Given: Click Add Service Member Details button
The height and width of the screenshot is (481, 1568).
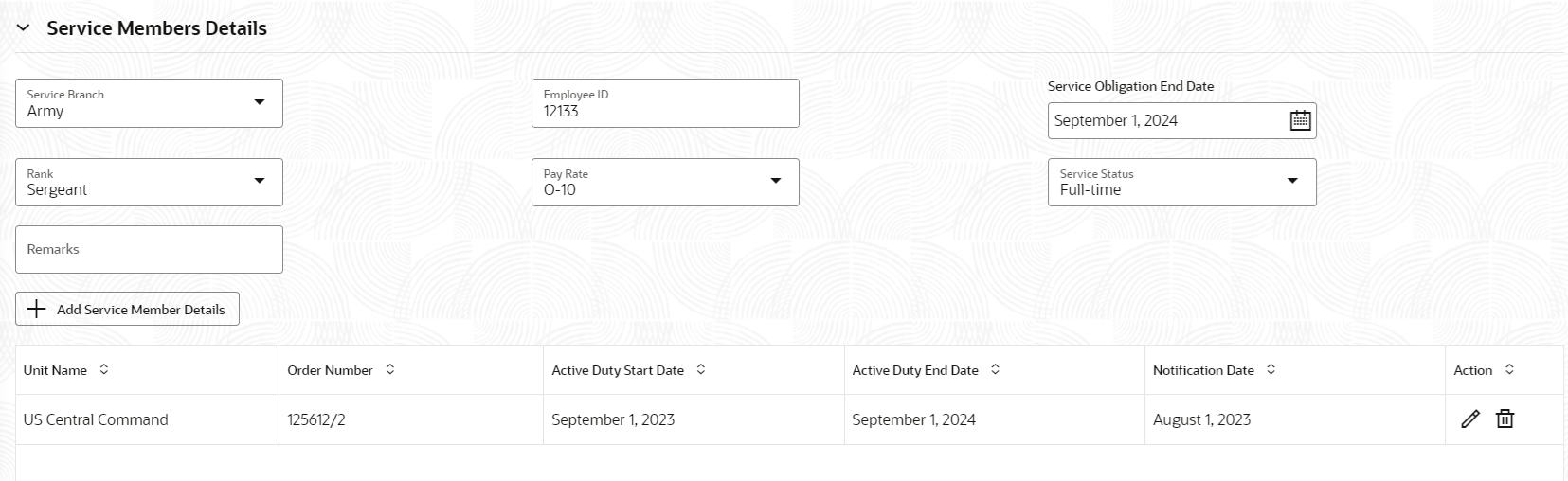Looking at the screenshot, I should 127,309.
